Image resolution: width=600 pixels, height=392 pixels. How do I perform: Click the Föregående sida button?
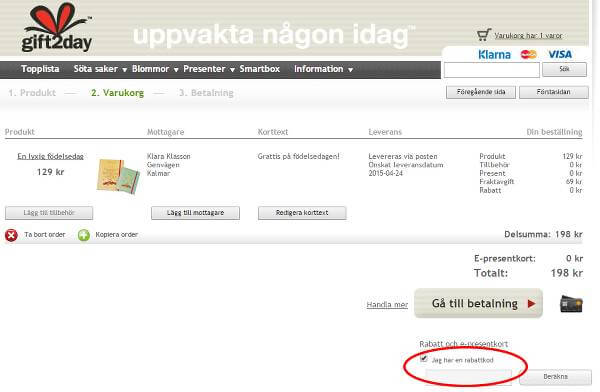[x=481, y=92]
